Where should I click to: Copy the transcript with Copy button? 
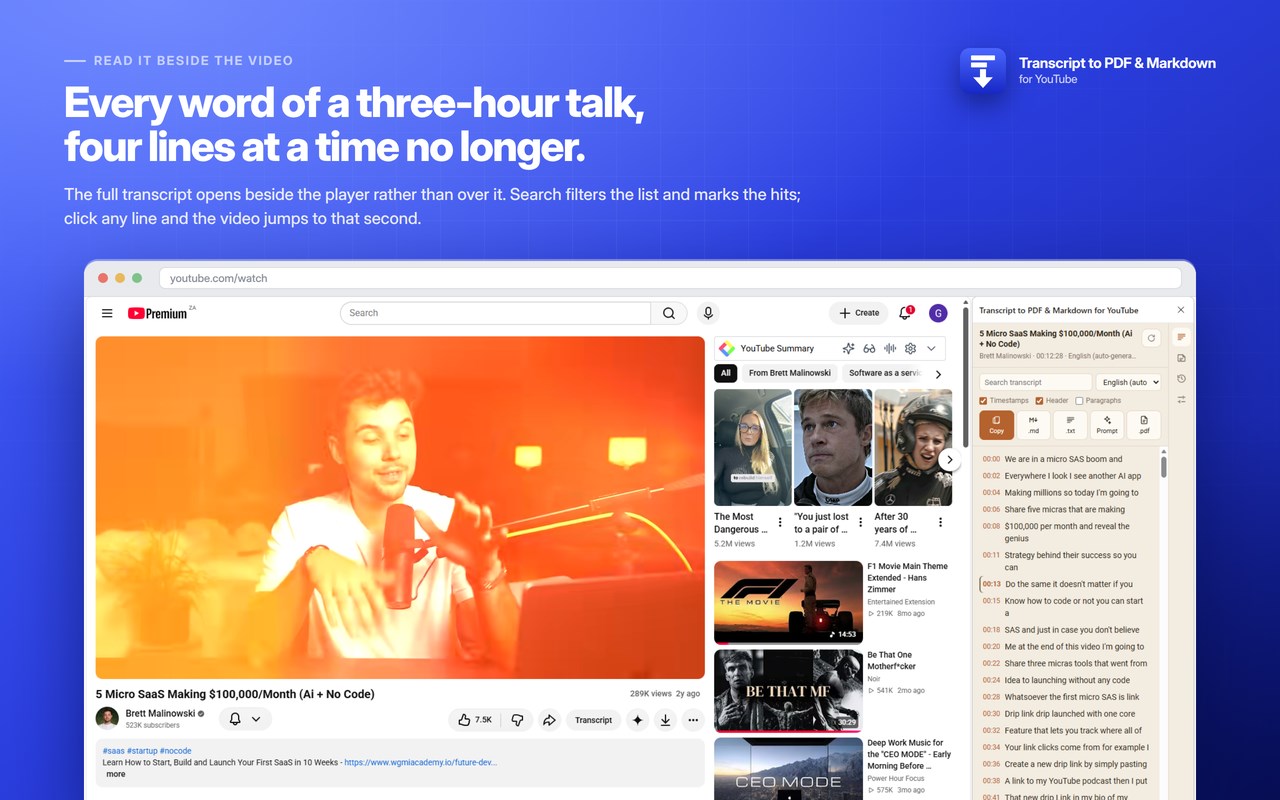pos(997,425)
